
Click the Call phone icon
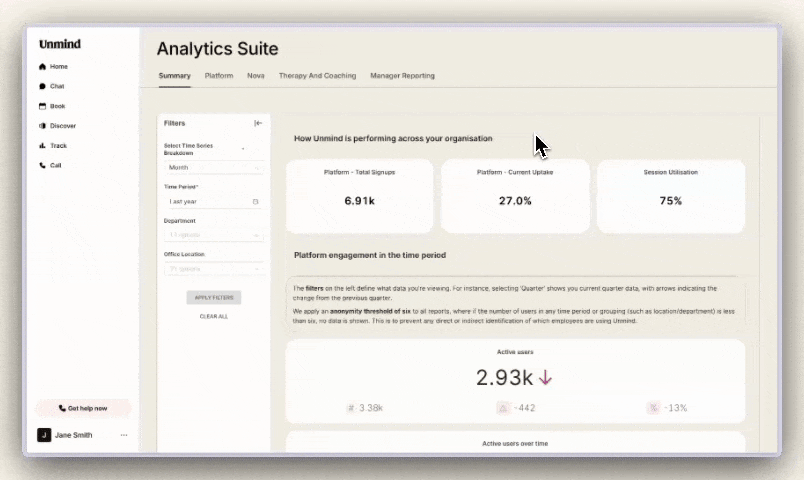coord(43,165)
